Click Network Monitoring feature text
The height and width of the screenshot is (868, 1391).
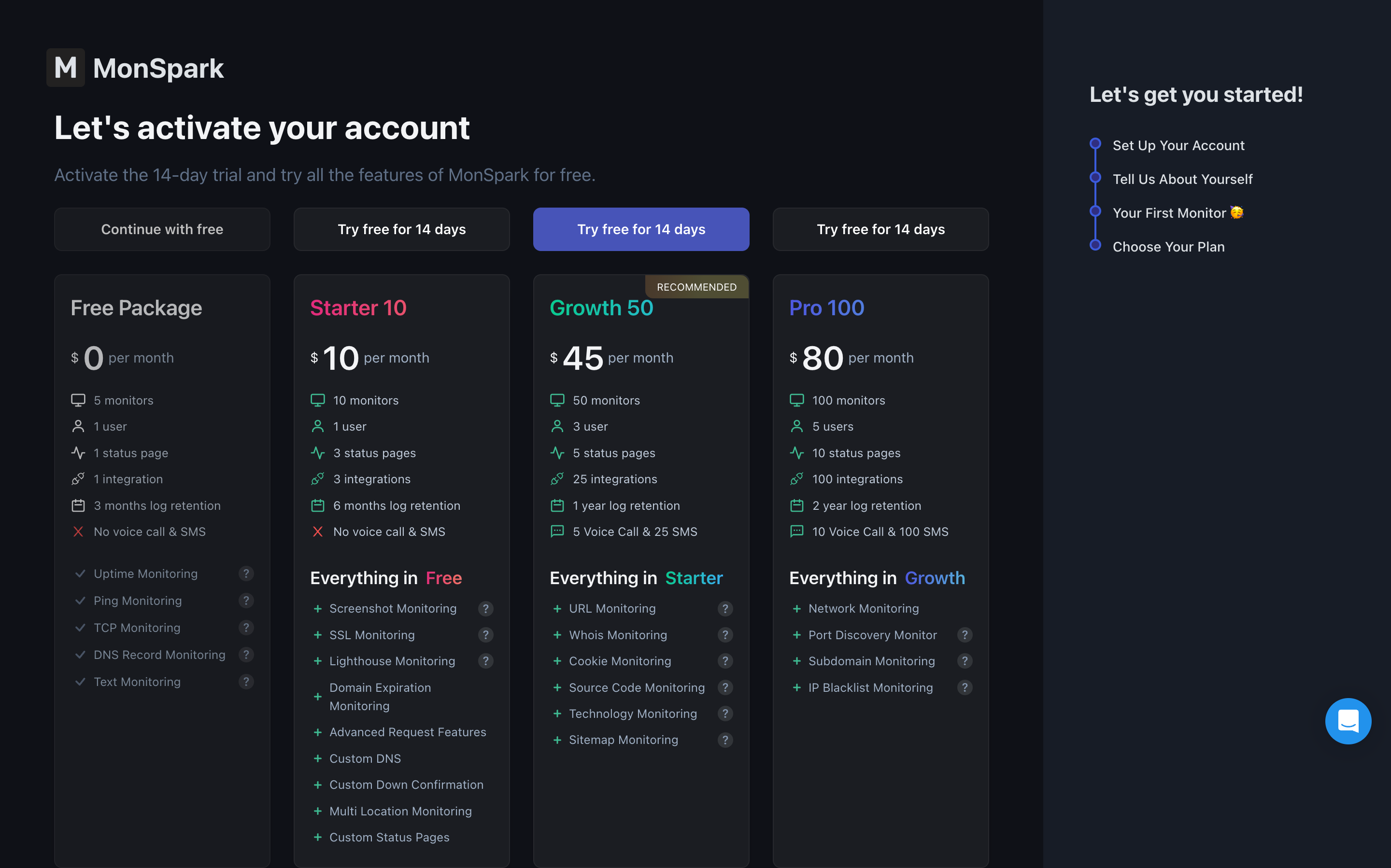(x=863, y=609)
